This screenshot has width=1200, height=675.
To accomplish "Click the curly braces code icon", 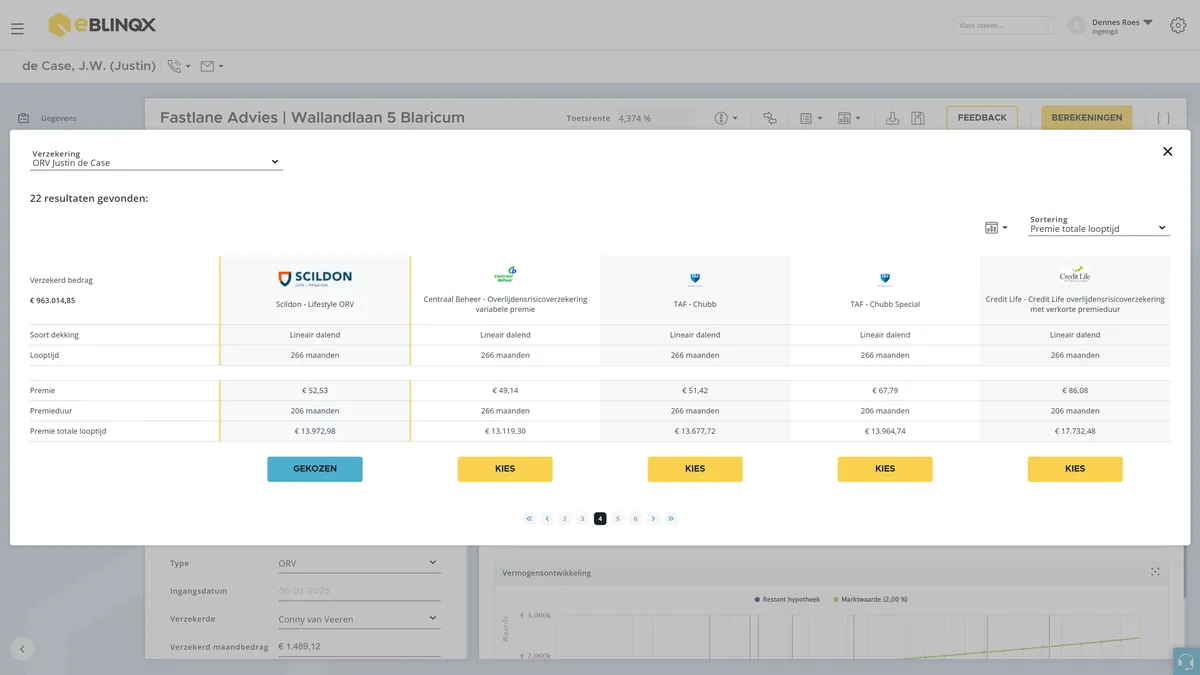I will pos(1163,118).
